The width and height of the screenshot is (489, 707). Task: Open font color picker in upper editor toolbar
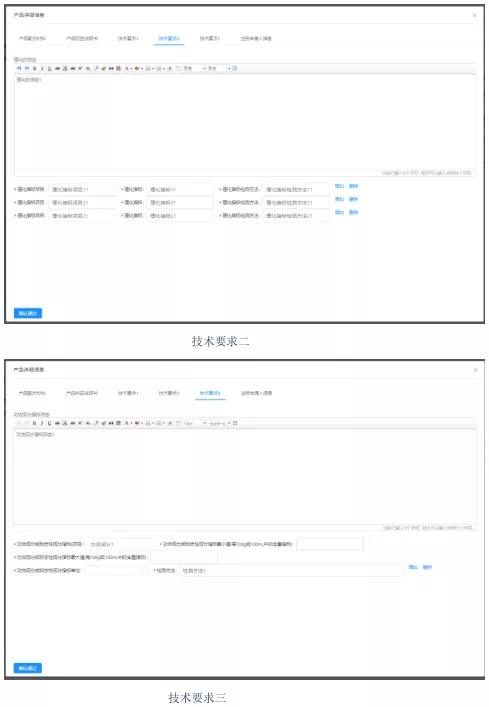click(x=127, y=69)
